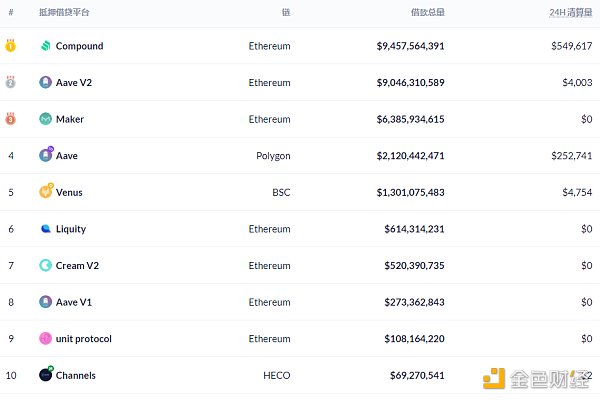Click the $0 liquidation in the Aave V1 row
Screen dimensions: 600x400
tap(587, 302)
